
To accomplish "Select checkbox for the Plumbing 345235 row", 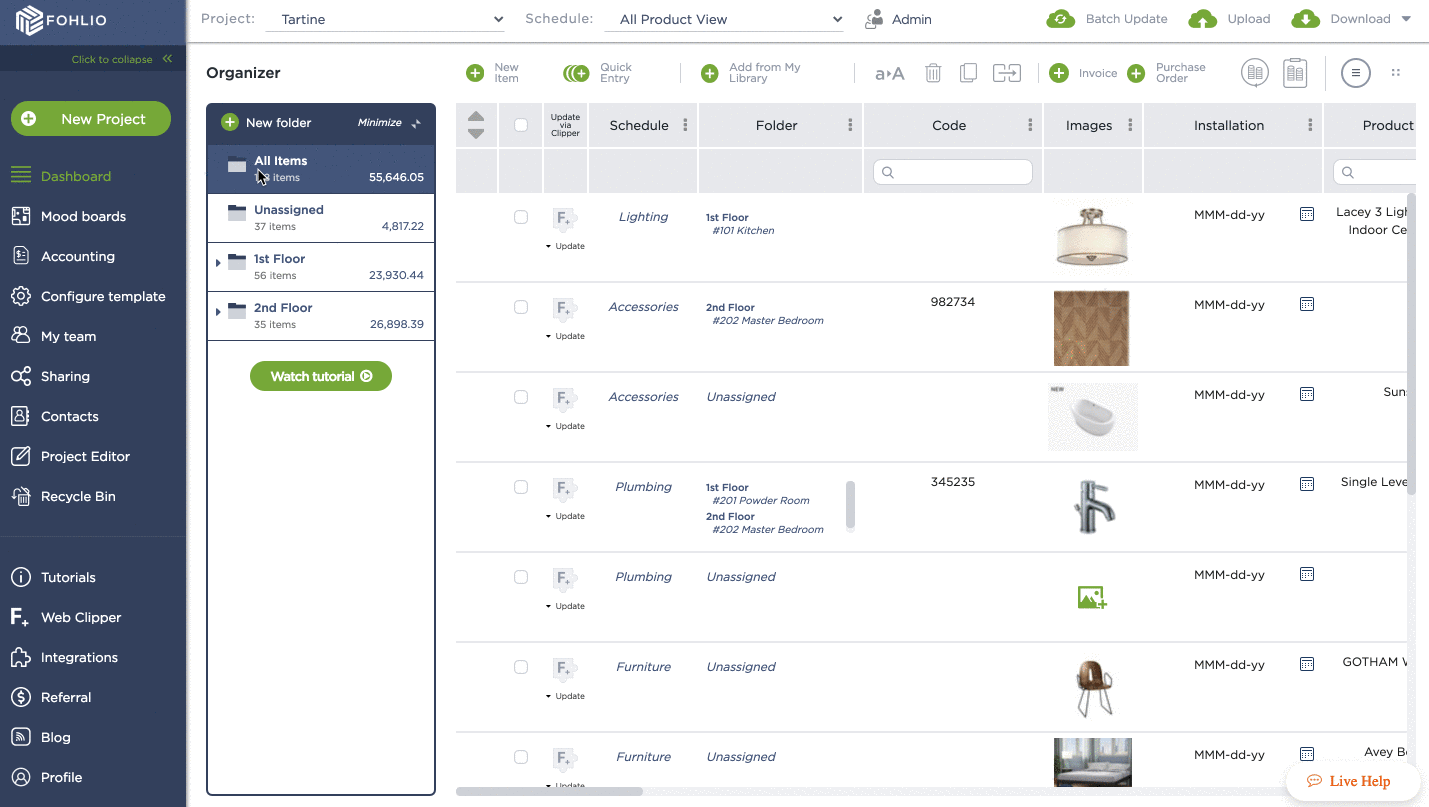I will 521,487.
